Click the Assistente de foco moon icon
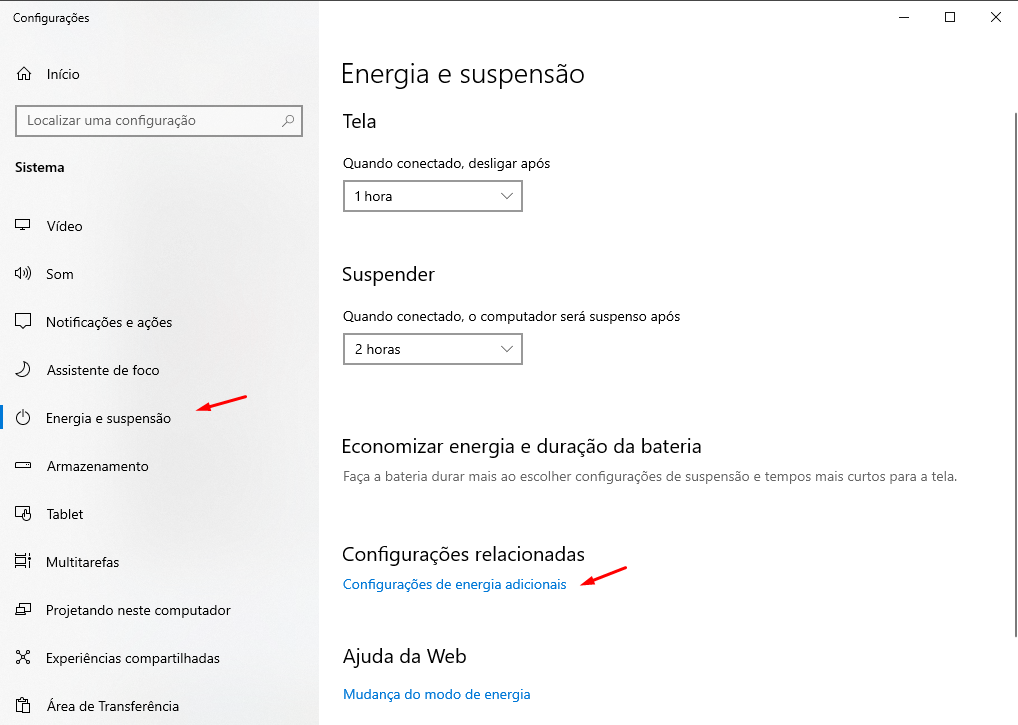This screenshot has height=725, width=1018. pos(24,370)
